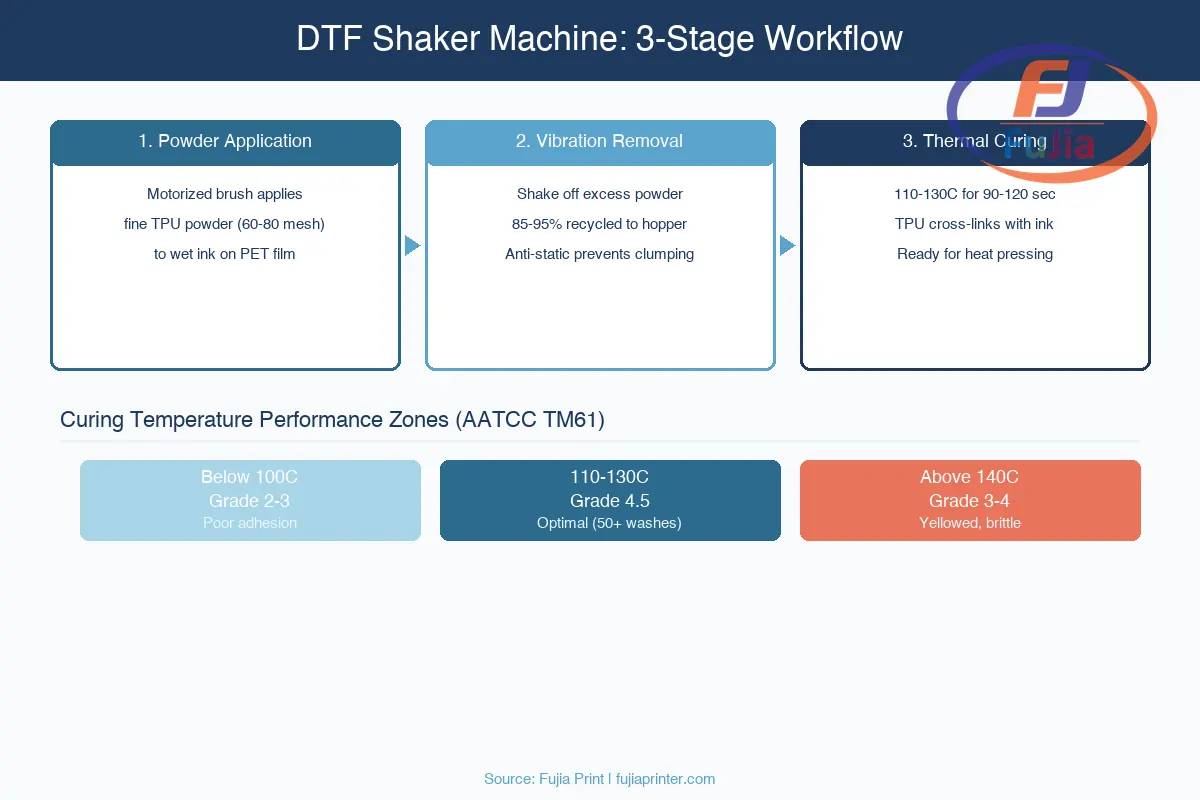Select the '1. Powder Application' card header
Screen dimensions: 1200x800
point(225,142)
